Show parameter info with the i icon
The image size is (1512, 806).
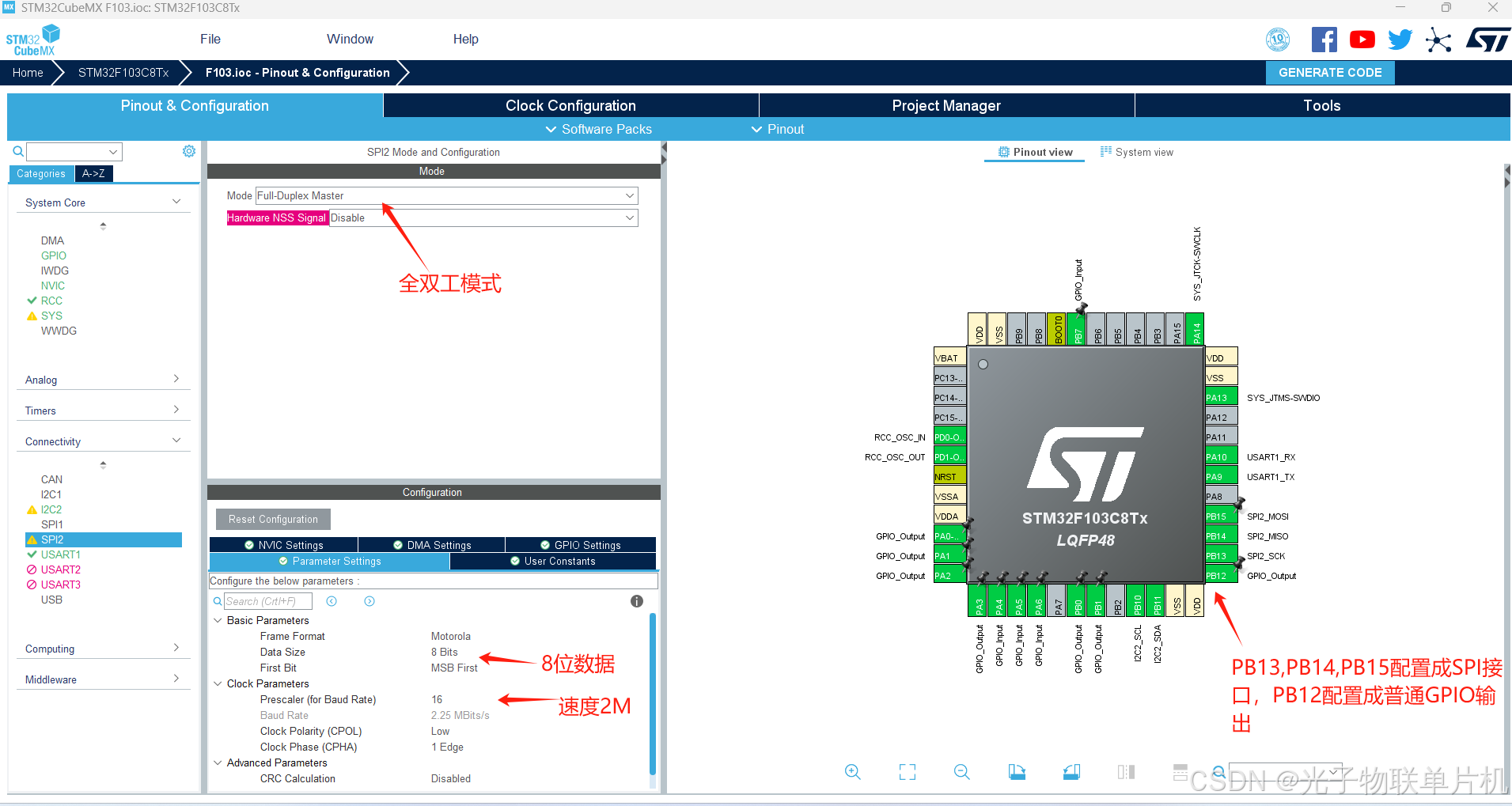(x=637, y=601)
